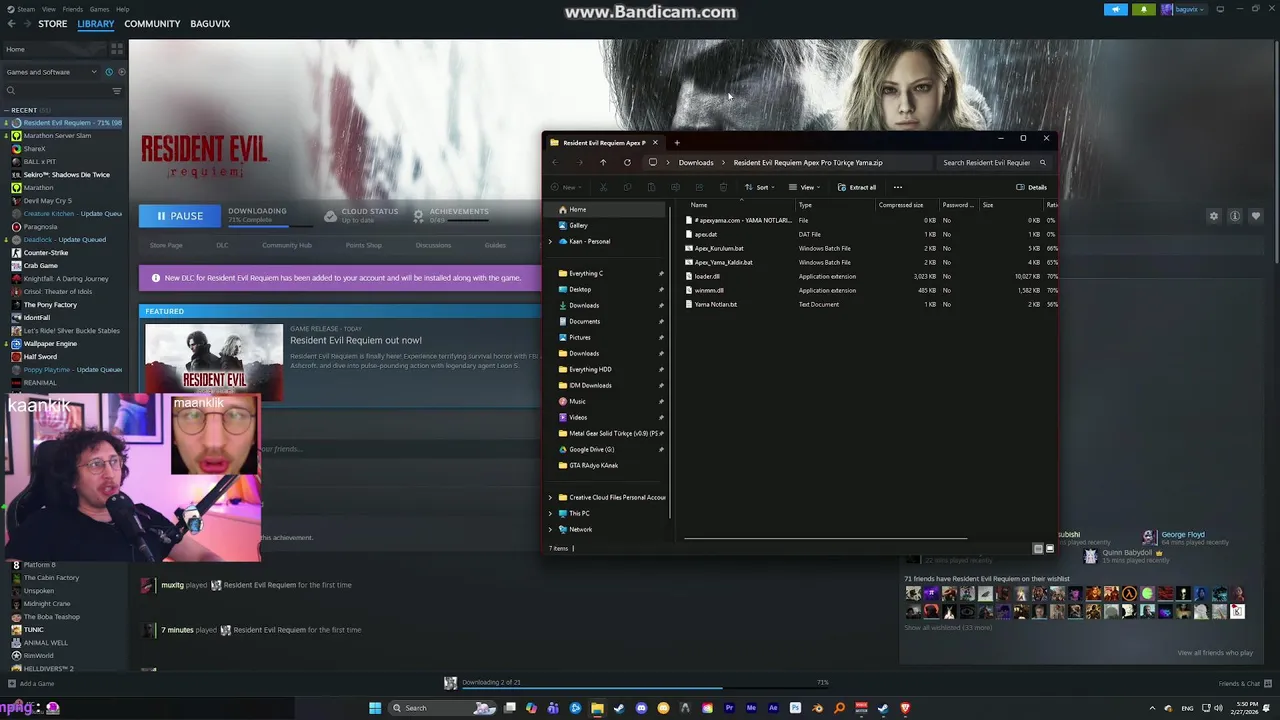
Task: Open the Games menu in Steam
Action: pyautogui.click(x=99, y=9)
